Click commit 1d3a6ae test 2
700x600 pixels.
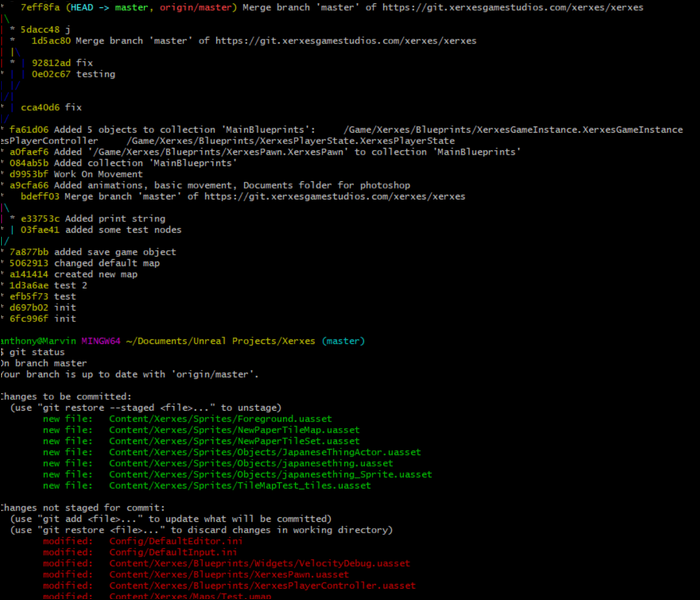[x=48, y=285]
